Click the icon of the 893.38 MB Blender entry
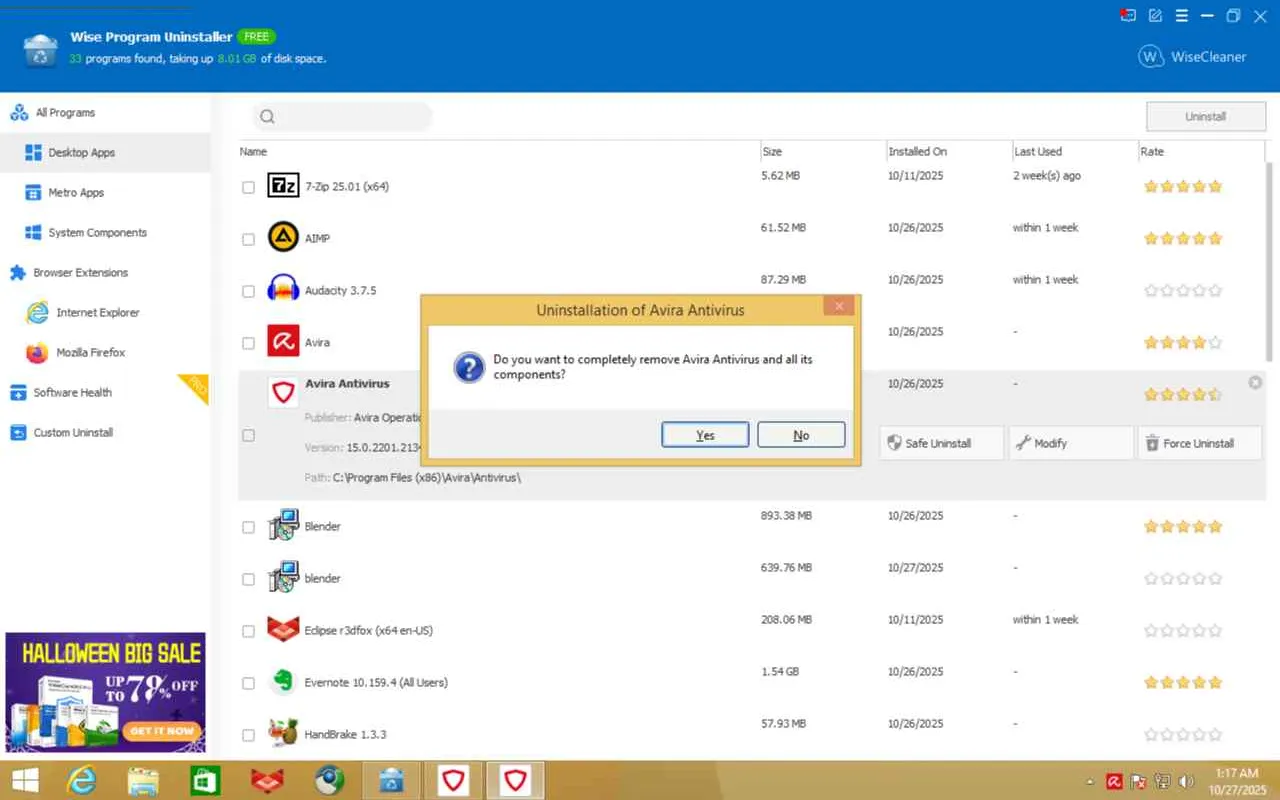This screenshot has width=1280, height=800. pos(283,526)
